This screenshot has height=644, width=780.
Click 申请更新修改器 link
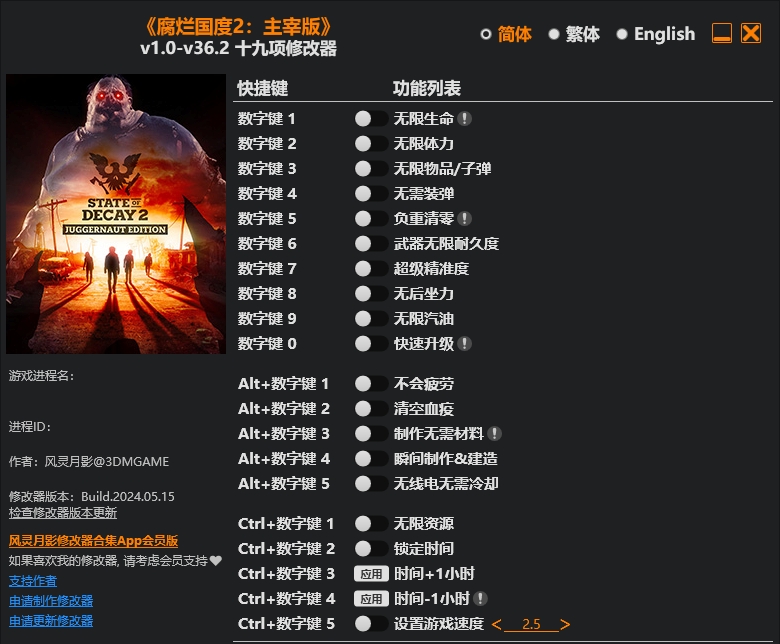pyautogui.click(x=51, y=621)
